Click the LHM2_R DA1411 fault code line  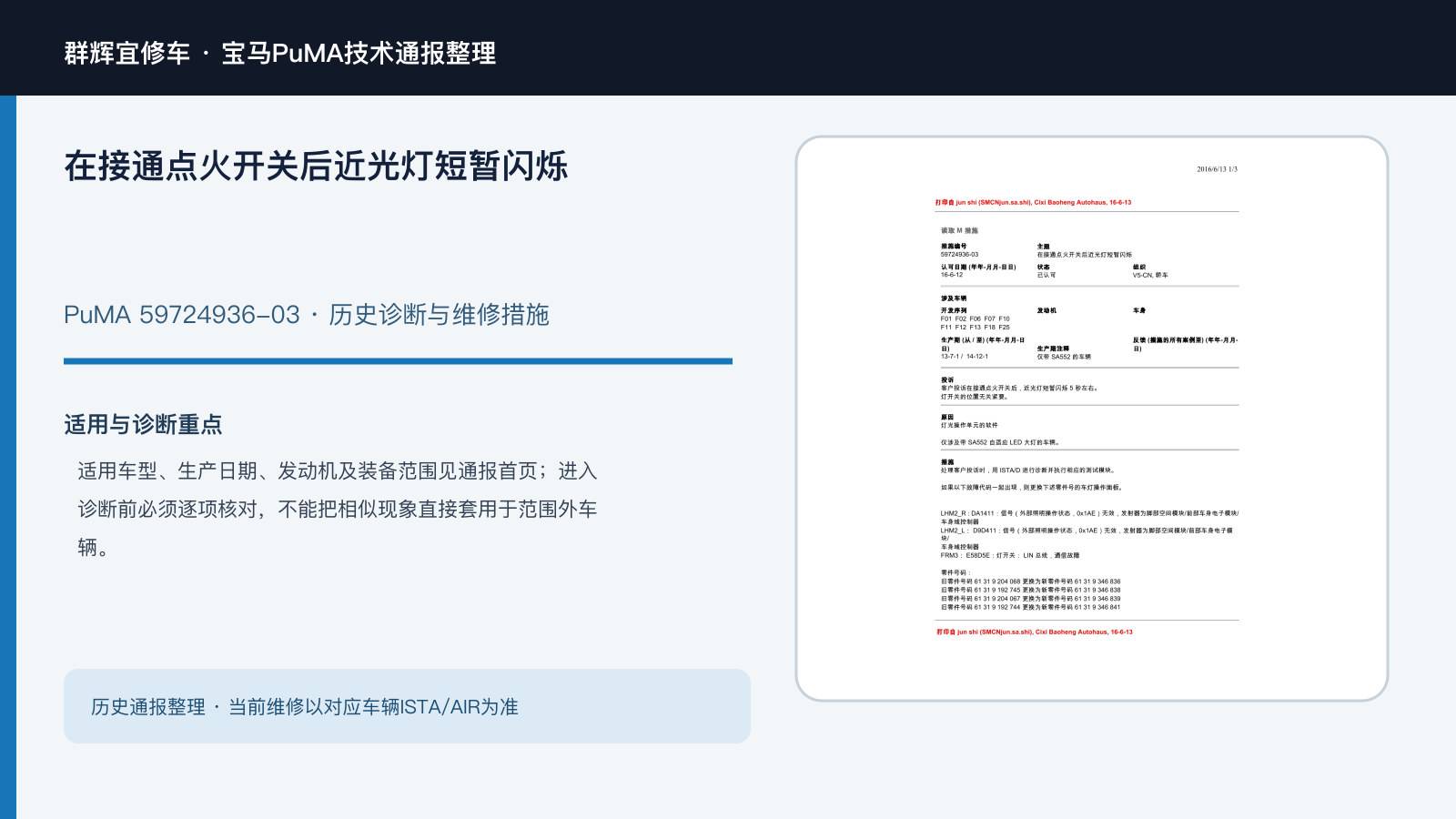pos(1089,517)
